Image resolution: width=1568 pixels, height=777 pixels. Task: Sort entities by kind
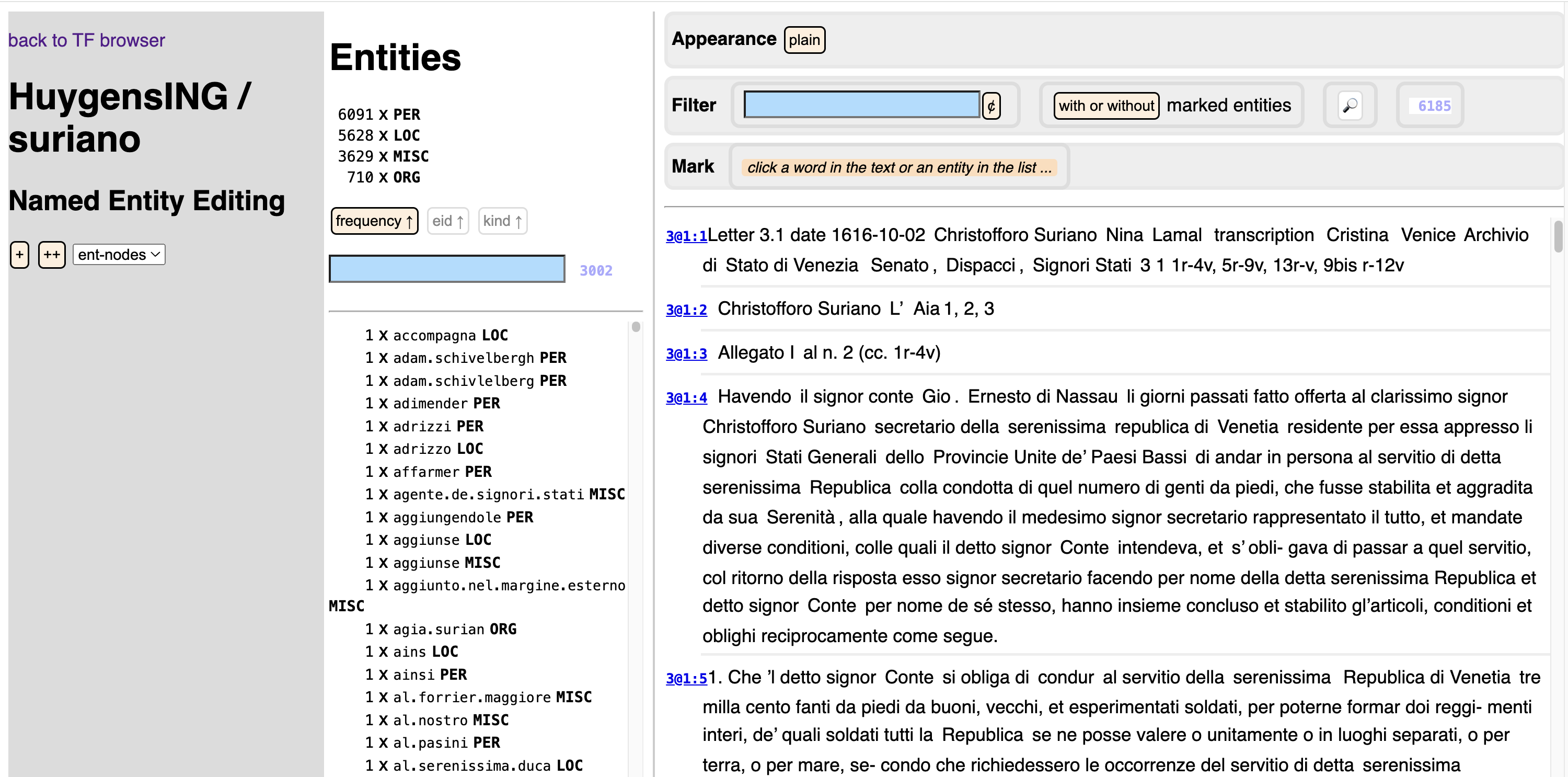point(502,221)
